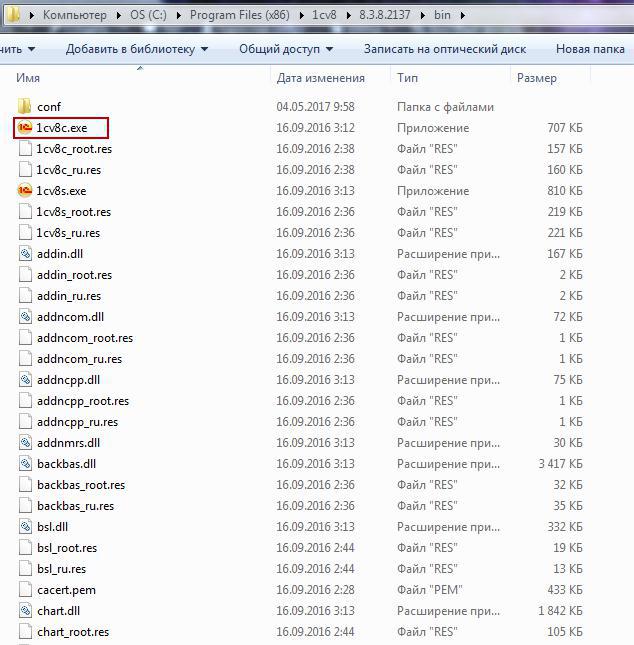Select the 1cv8c.exe application icon
The width and height of the screenshot is (634, 645).
pos(25,128)
